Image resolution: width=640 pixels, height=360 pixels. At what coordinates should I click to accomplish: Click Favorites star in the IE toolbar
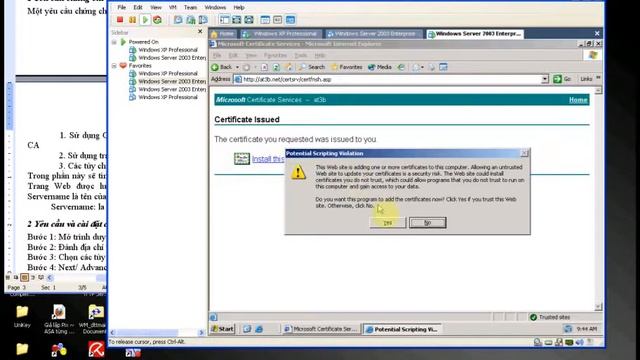coord(347,67)
